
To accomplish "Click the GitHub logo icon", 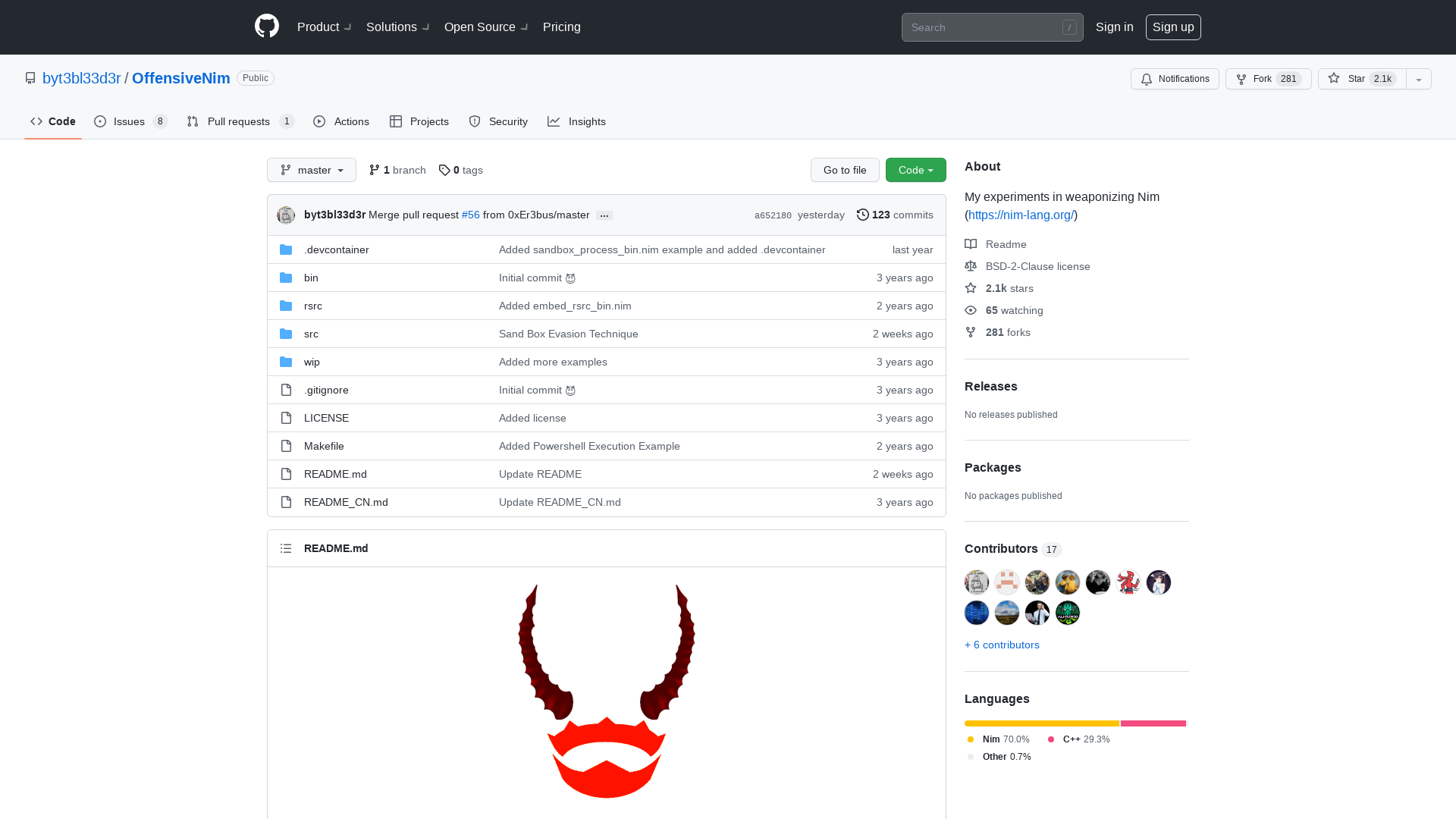I will pyautogui.click(x=267, y=27).
